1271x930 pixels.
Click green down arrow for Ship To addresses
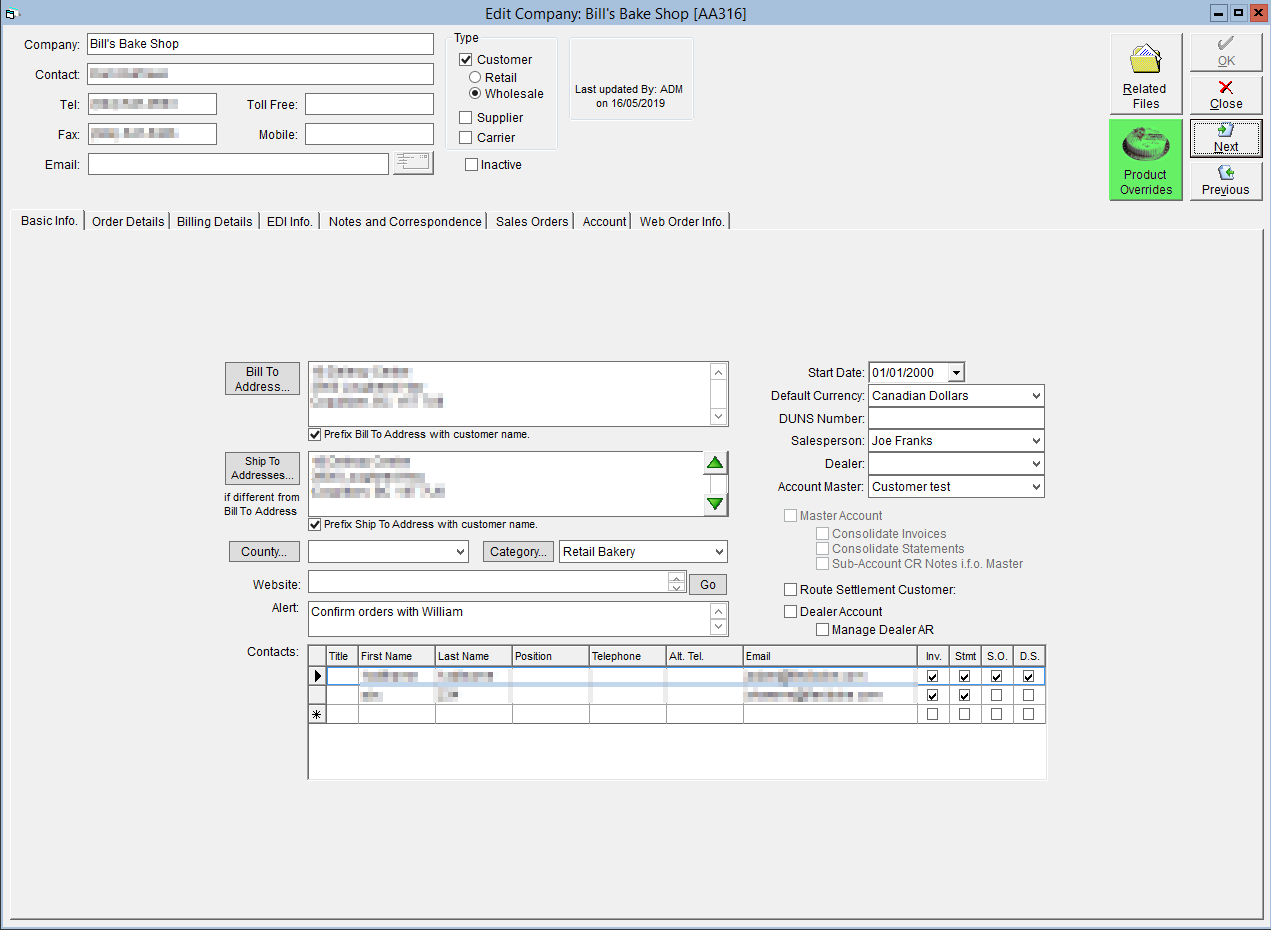[x=715, y=504]
